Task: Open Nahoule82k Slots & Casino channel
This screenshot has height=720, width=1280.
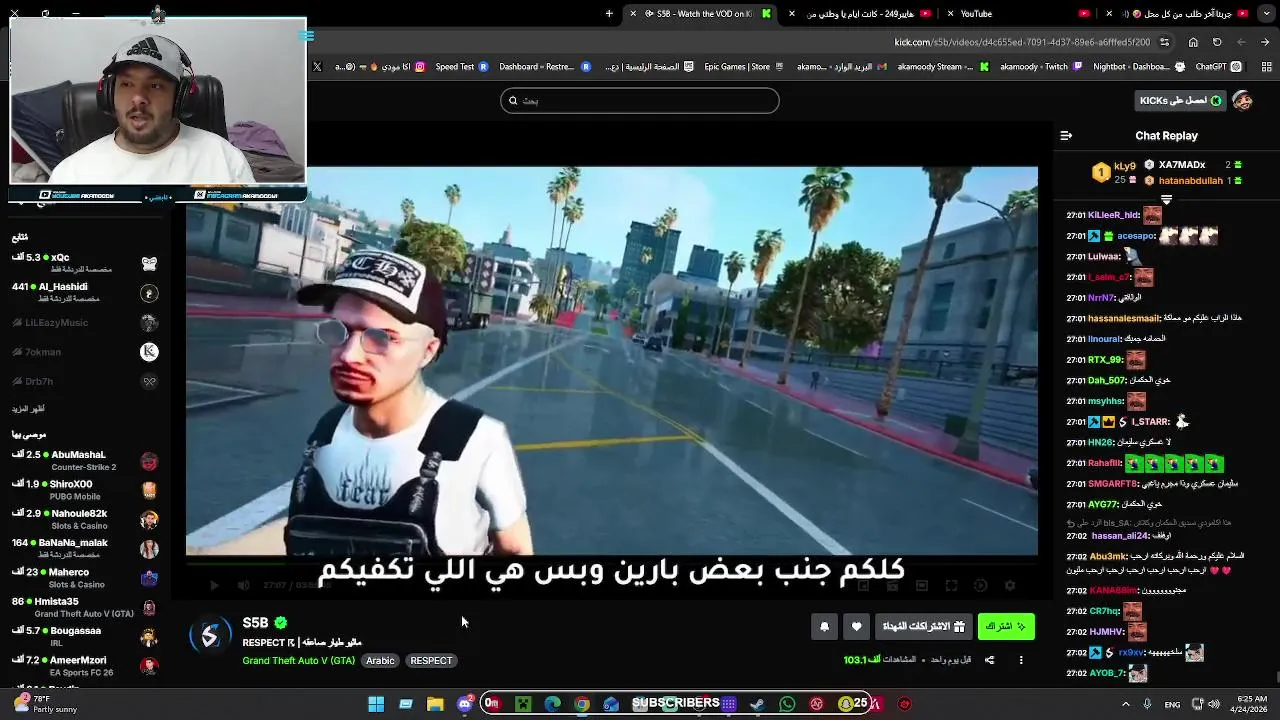Action: [85, 519]
